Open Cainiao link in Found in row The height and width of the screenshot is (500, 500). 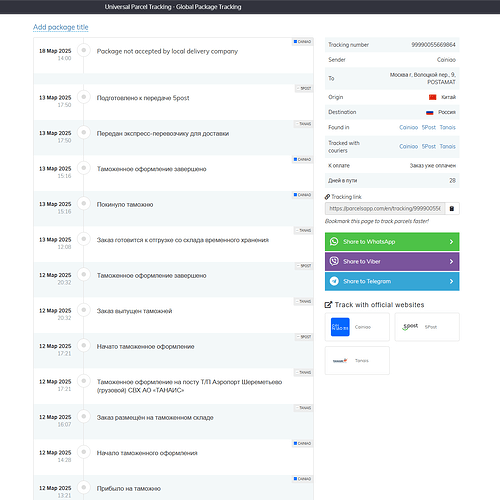click(408, 127)
